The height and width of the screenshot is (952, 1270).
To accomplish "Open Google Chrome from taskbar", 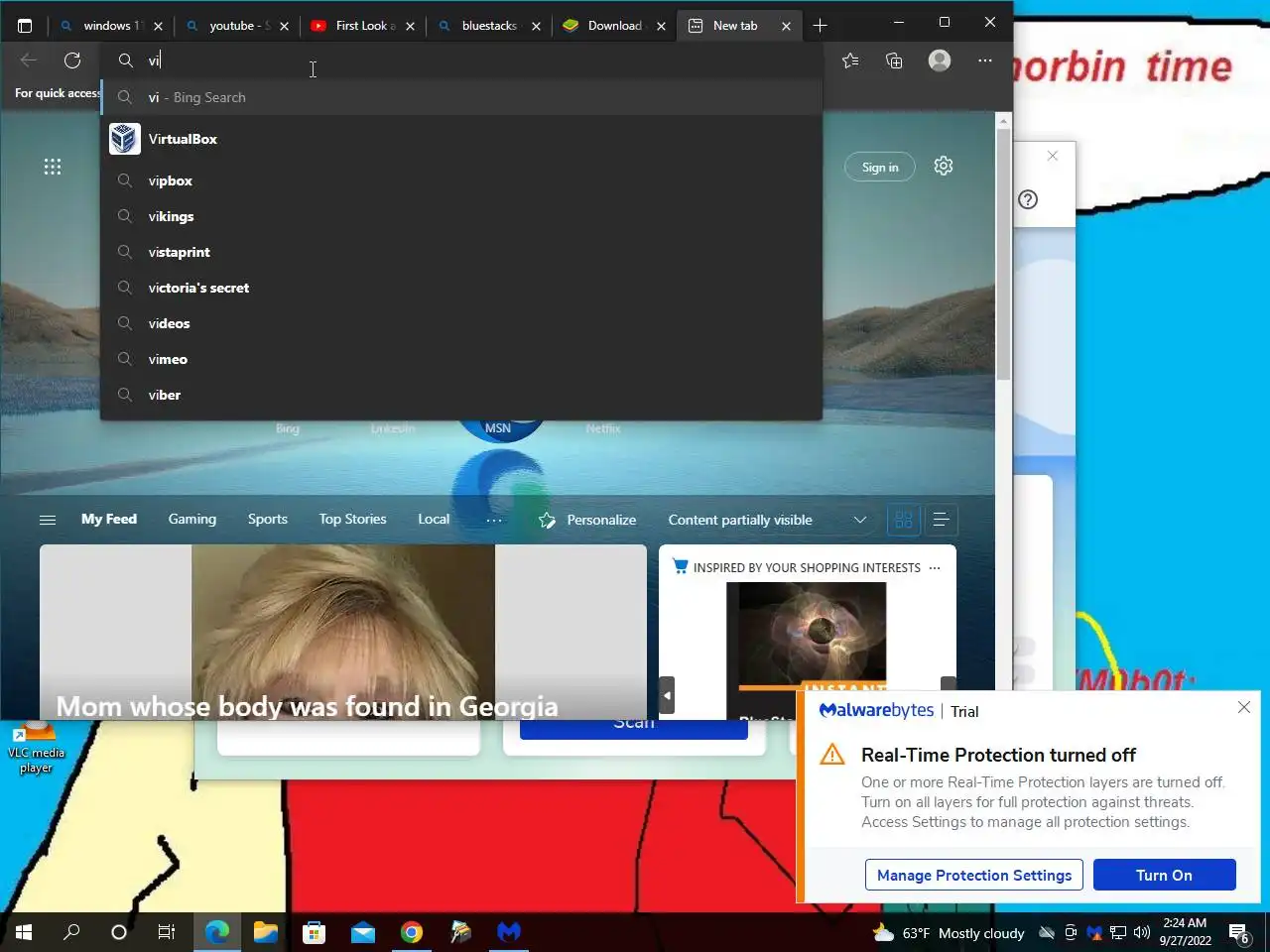I will click(x=412, y=932).
